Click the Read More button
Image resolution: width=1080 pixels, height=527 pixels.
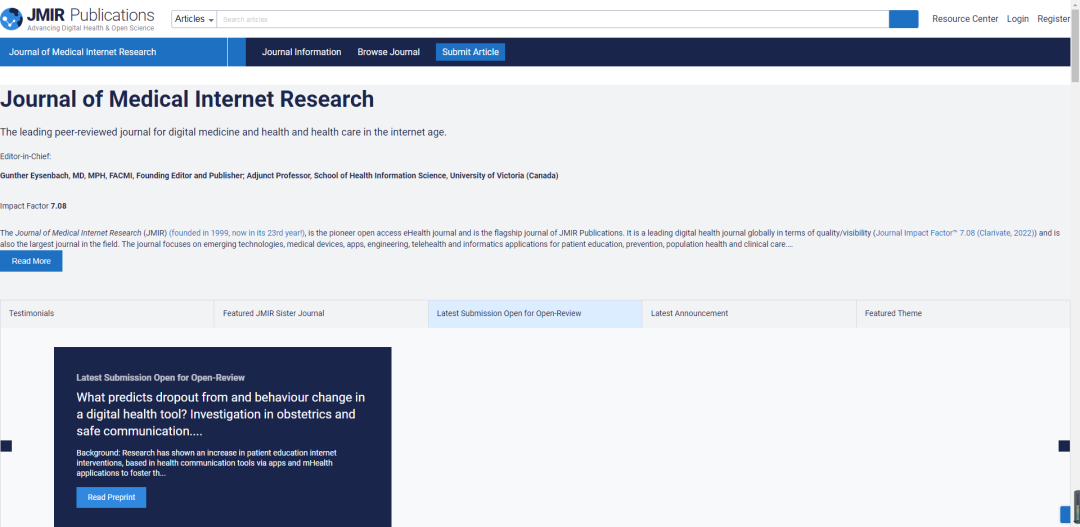tap(31, 261)
